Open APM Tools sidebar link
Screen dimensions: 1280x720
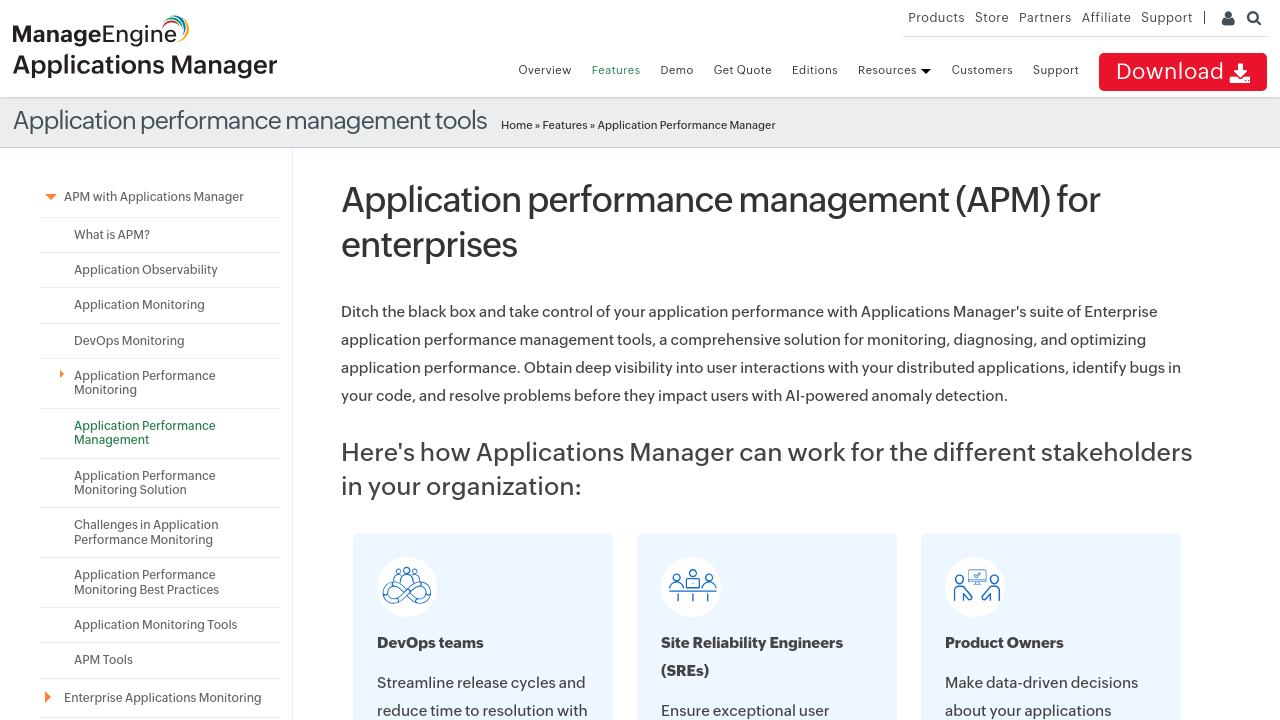click(103, 660)
